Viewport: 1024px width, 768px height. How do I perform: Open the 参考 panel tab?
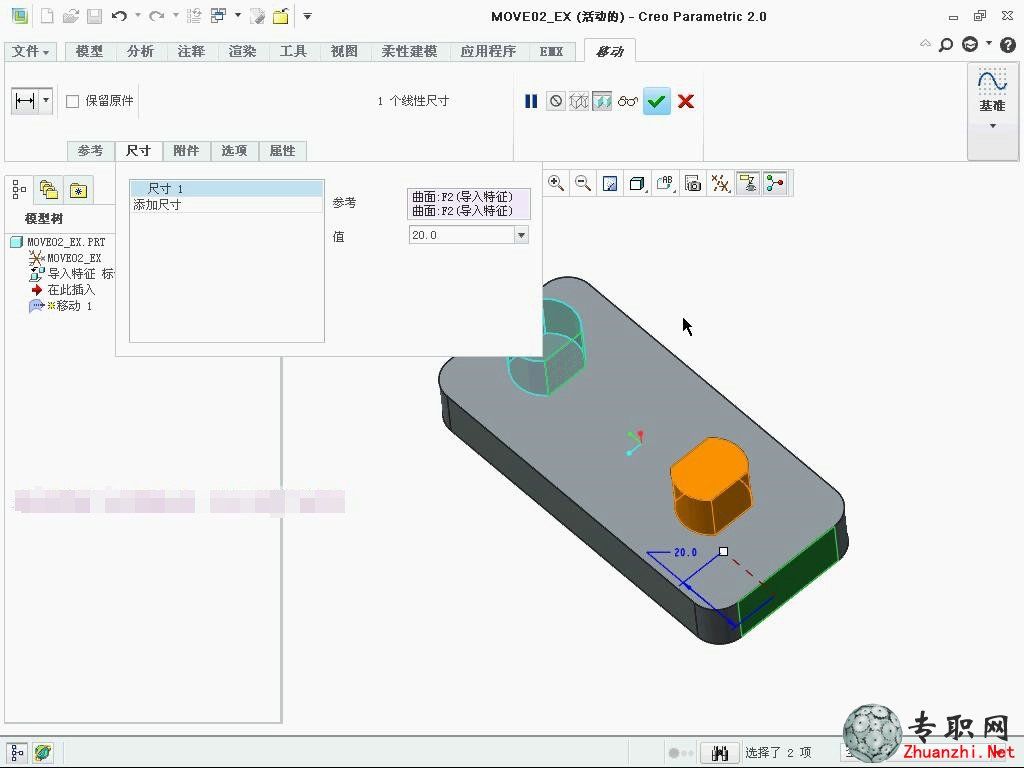point(90,151)
